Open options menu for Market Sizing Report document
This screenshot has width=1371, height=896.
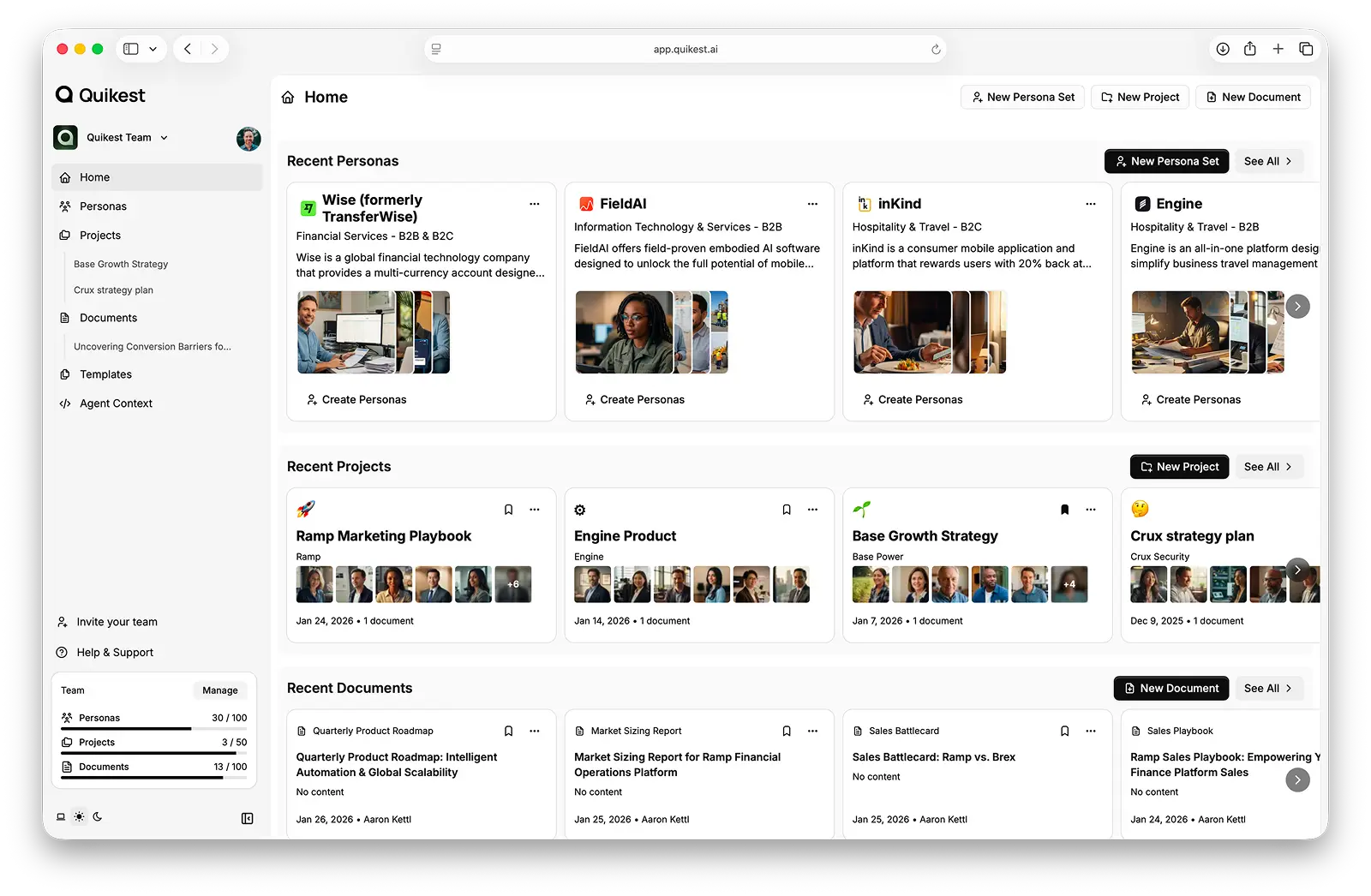812,732
